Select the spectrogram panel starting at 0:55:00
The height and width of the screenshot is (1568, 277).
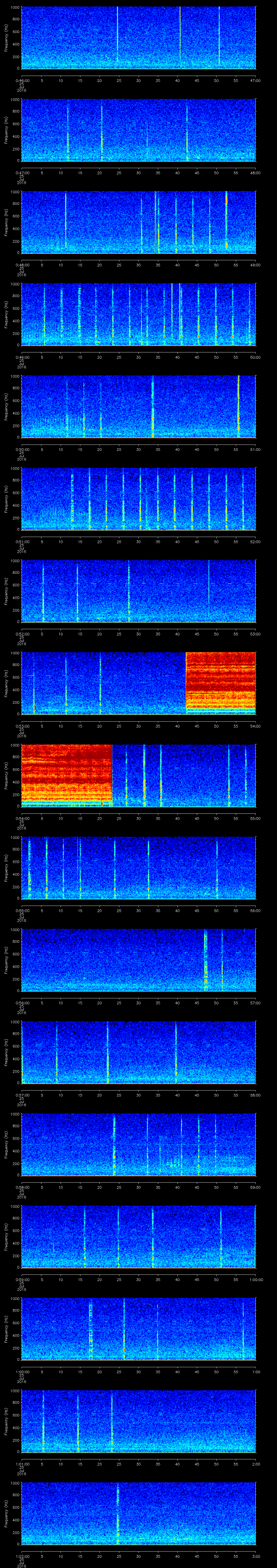point(138,868)
